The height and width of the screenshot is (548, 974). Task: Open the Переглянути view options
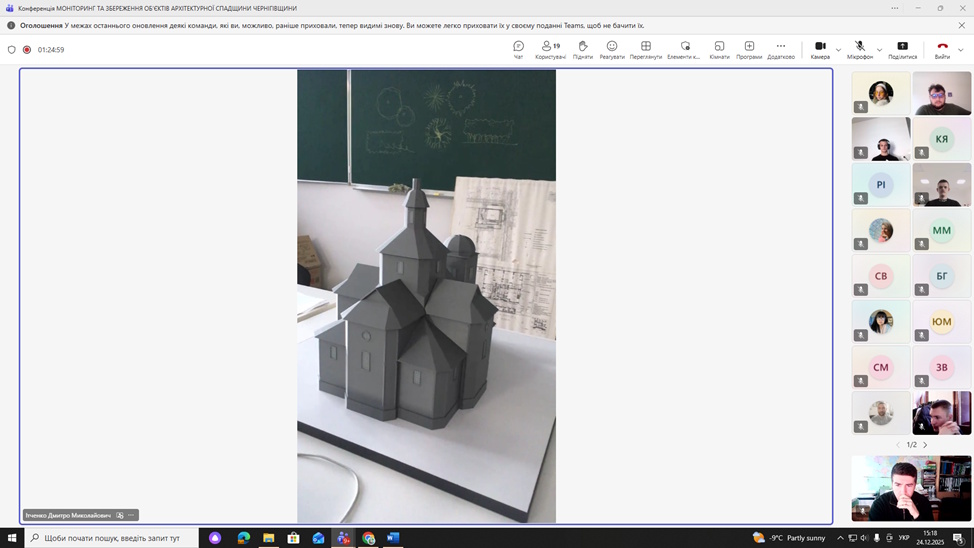pyautogui.click(x=646, y=49)
